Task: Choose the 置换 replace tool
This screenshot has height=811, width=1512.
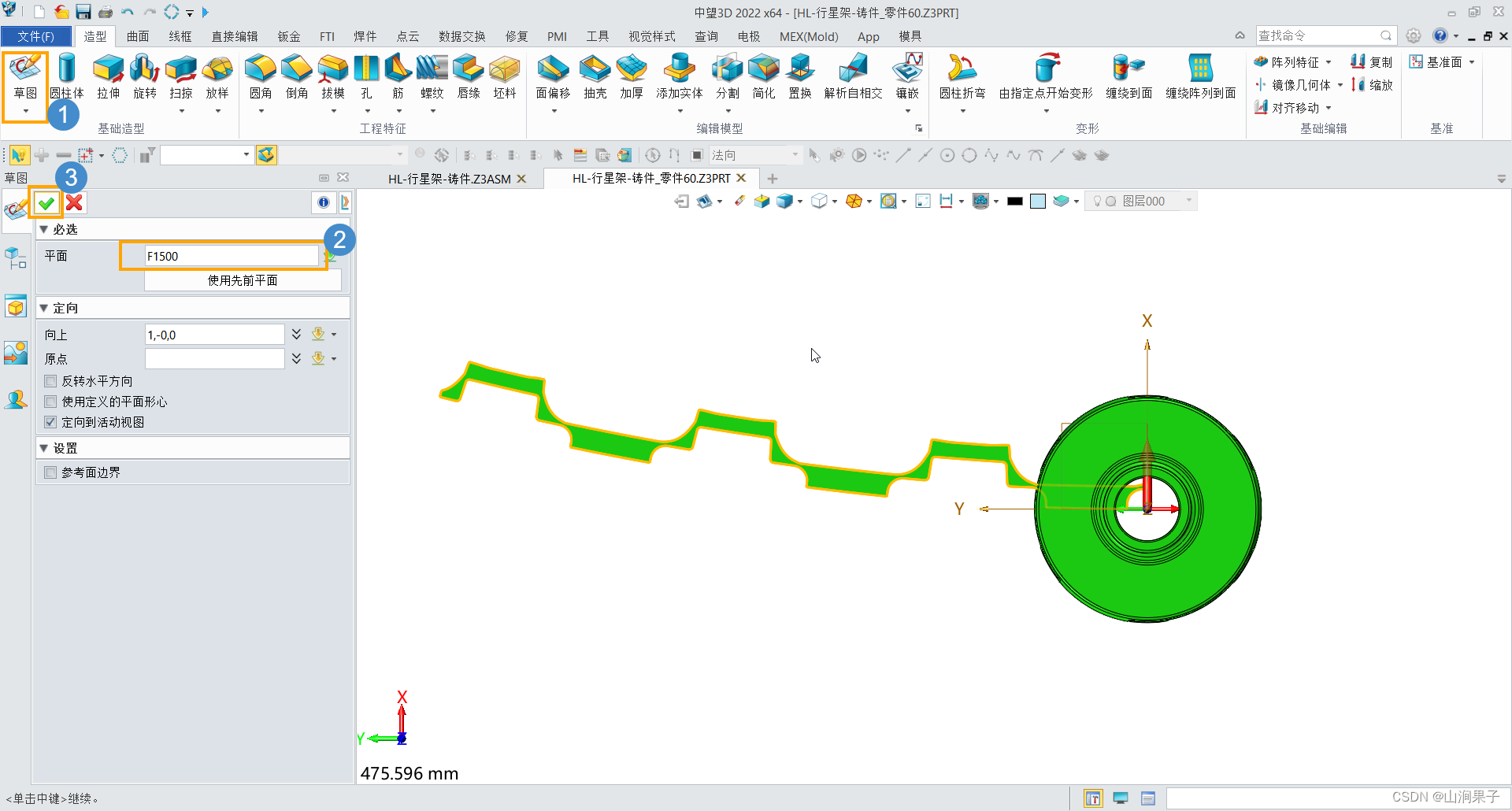Action: pos(800,77)
